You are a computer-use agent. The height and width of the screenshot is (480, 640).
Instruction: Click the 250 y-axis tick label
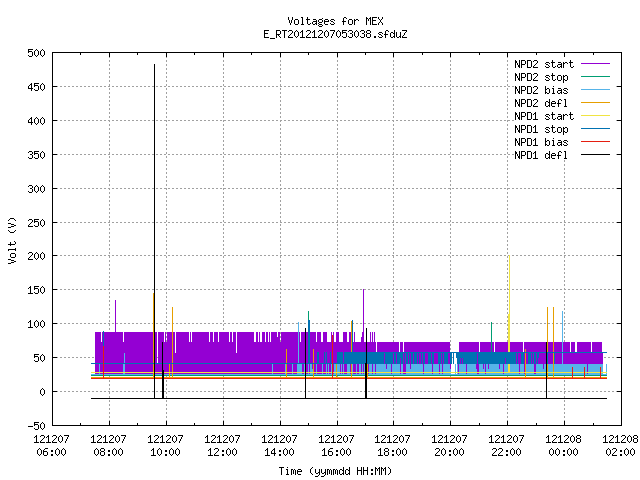click(36, 223)
